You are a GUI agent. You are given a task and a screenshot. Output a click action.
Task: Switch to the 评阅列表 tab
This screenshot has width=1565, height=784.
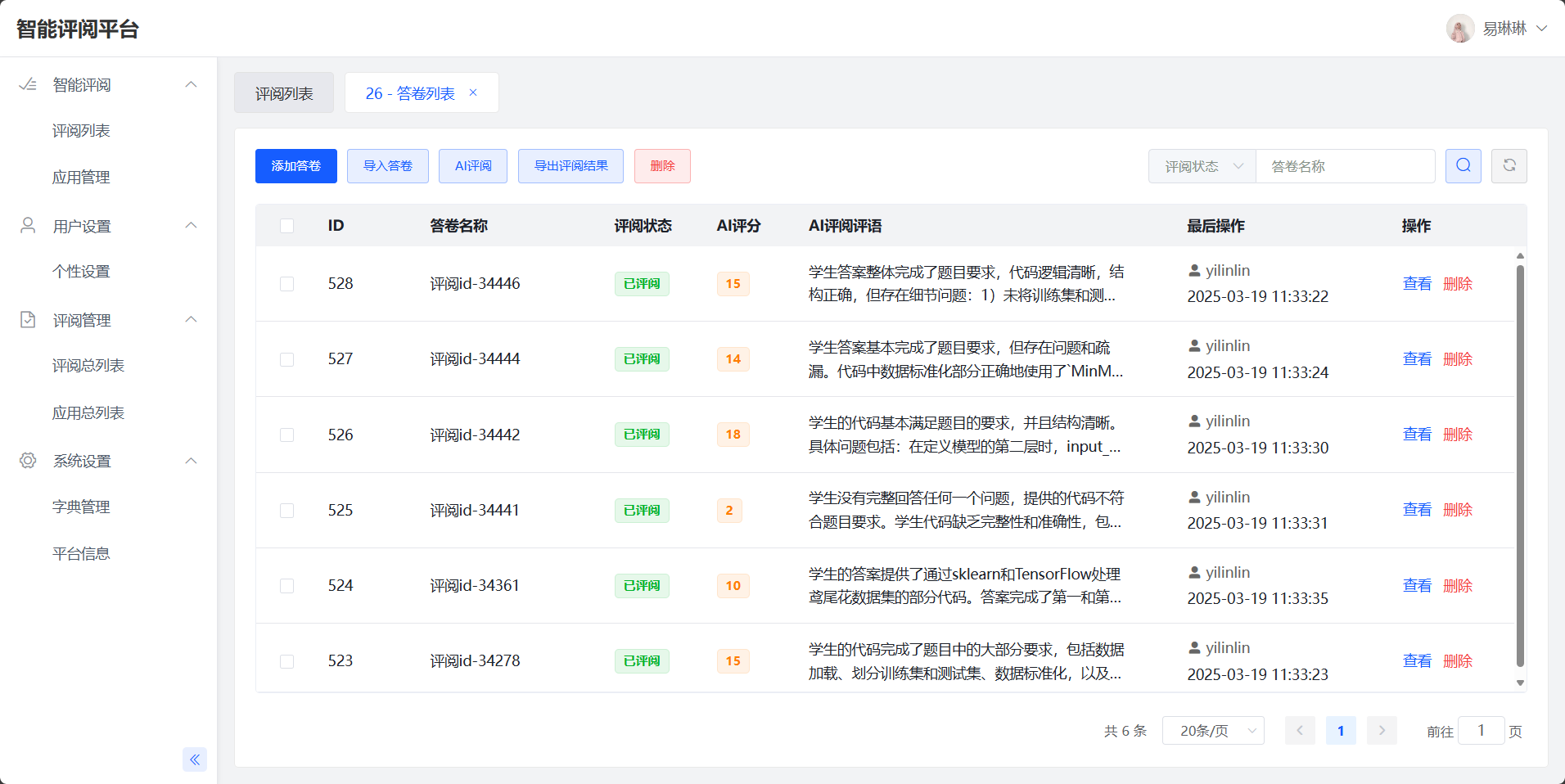coord(284,93)
